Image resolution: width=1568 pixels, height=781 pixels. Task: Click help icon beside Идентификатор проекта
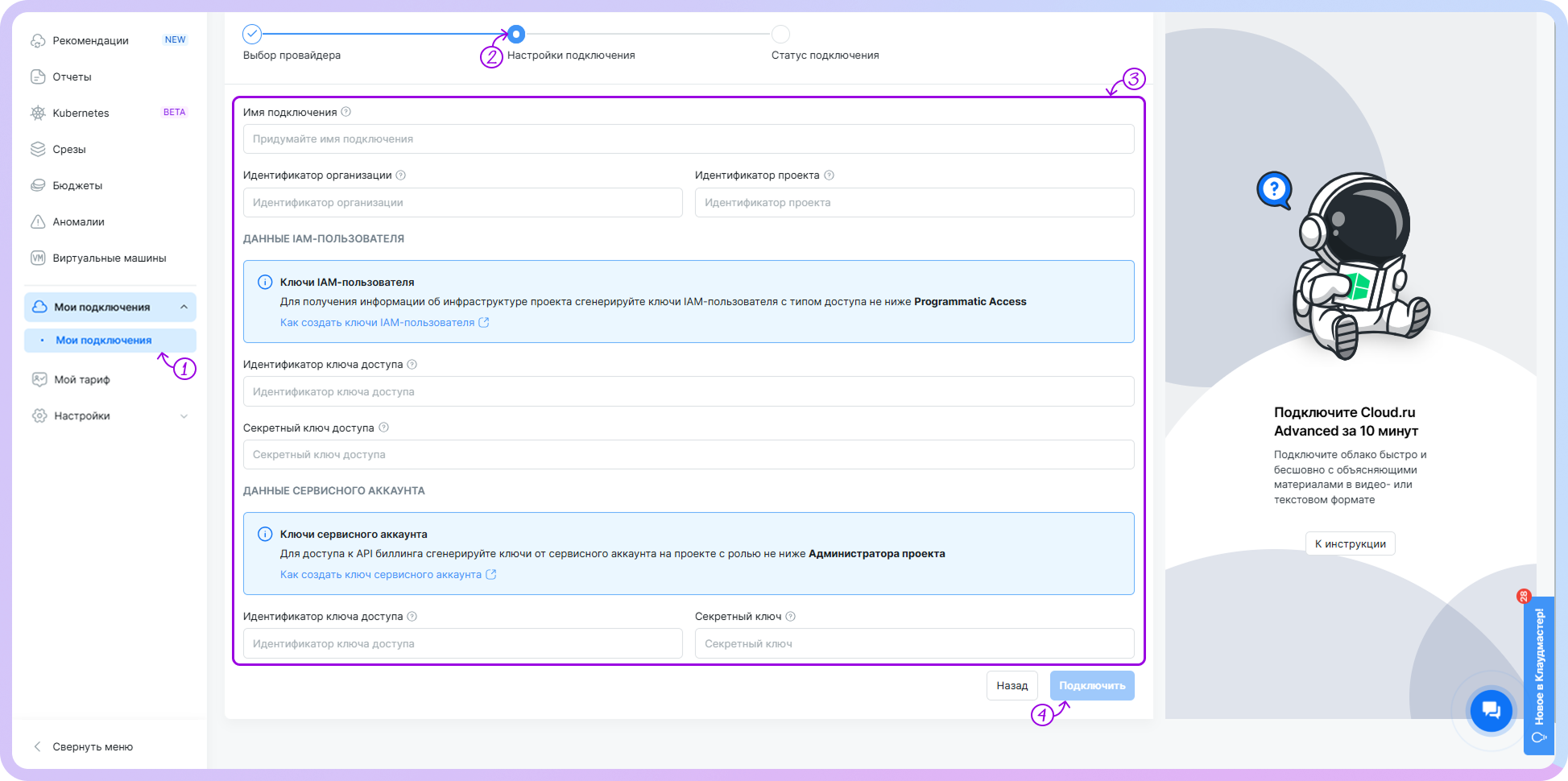click(829, 176)
